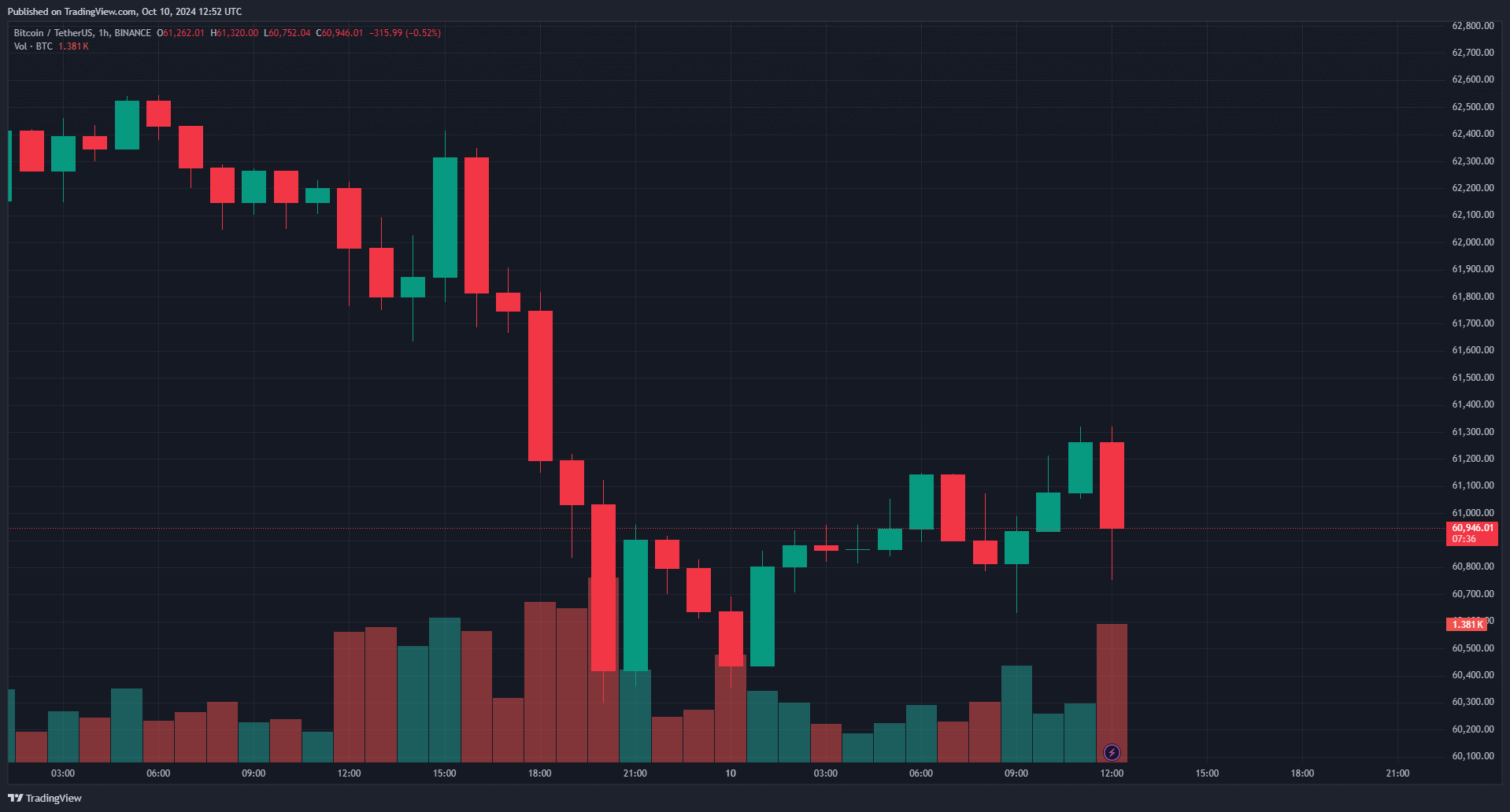Click the 07:36 candle countdown timer
The width and height of the screenshot is (1510, 812).
1464,539
